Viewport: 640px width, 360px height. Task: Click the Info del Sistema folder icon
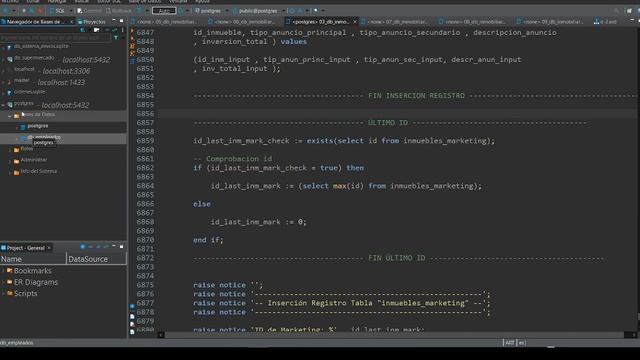pos(16,173)
